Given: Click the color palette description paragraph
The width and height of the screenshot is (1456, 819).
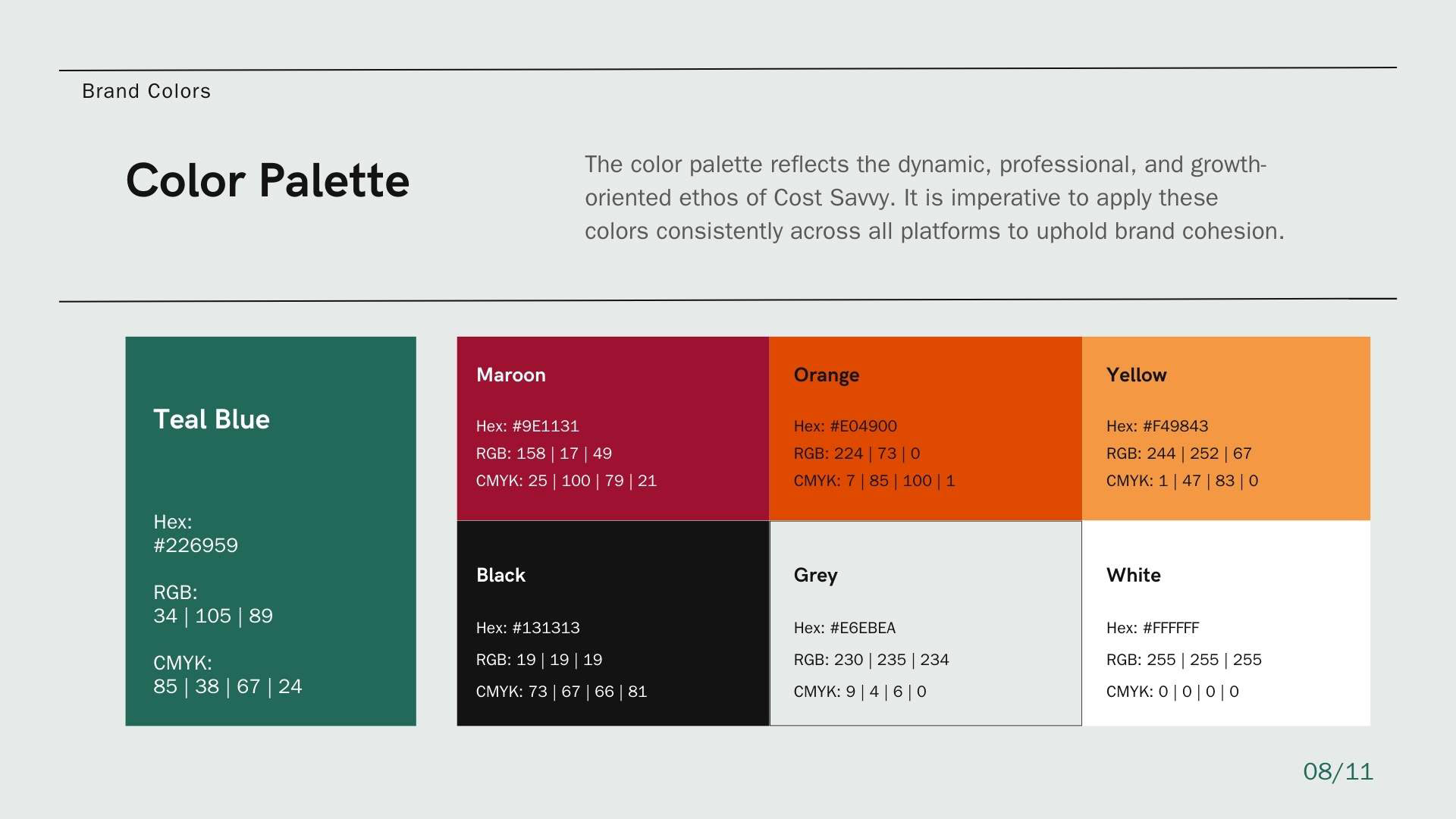Looking at the screenshot, I should tap(934, 198).
